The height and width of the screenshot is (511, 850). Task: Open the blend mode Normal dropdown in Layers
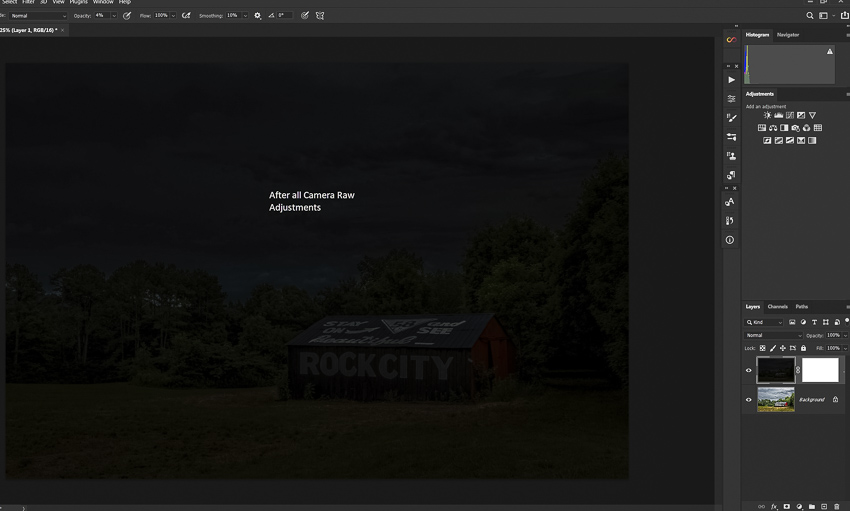point(774,335)
